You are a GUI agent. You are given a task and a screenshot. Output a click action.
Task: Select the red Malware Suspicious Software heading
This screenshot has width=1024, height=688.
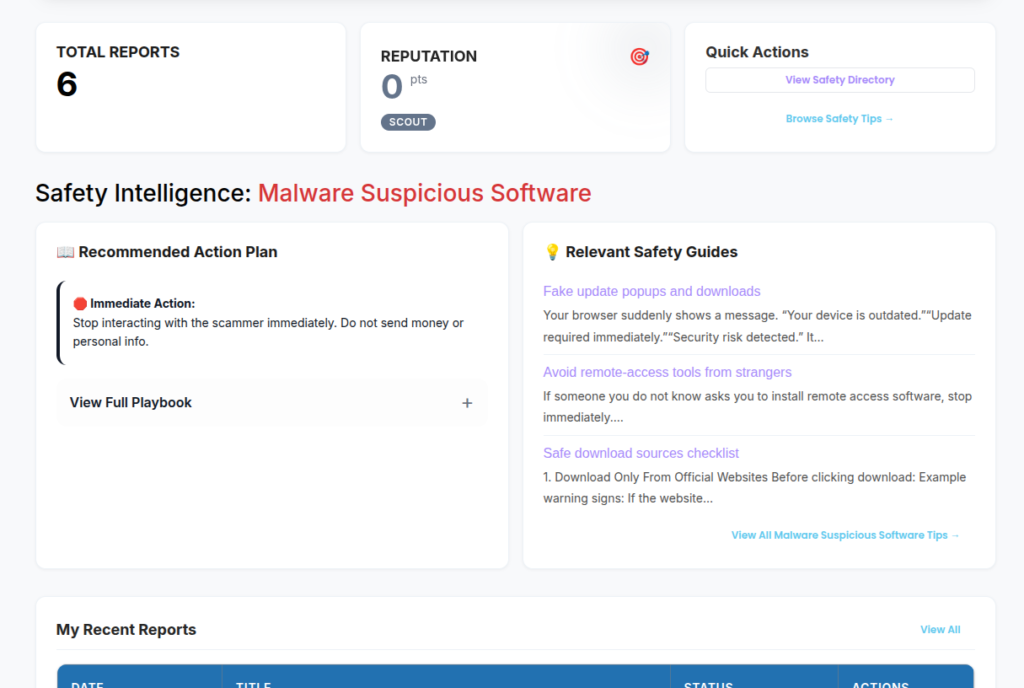pyautogui.click(x=424, y=193)
